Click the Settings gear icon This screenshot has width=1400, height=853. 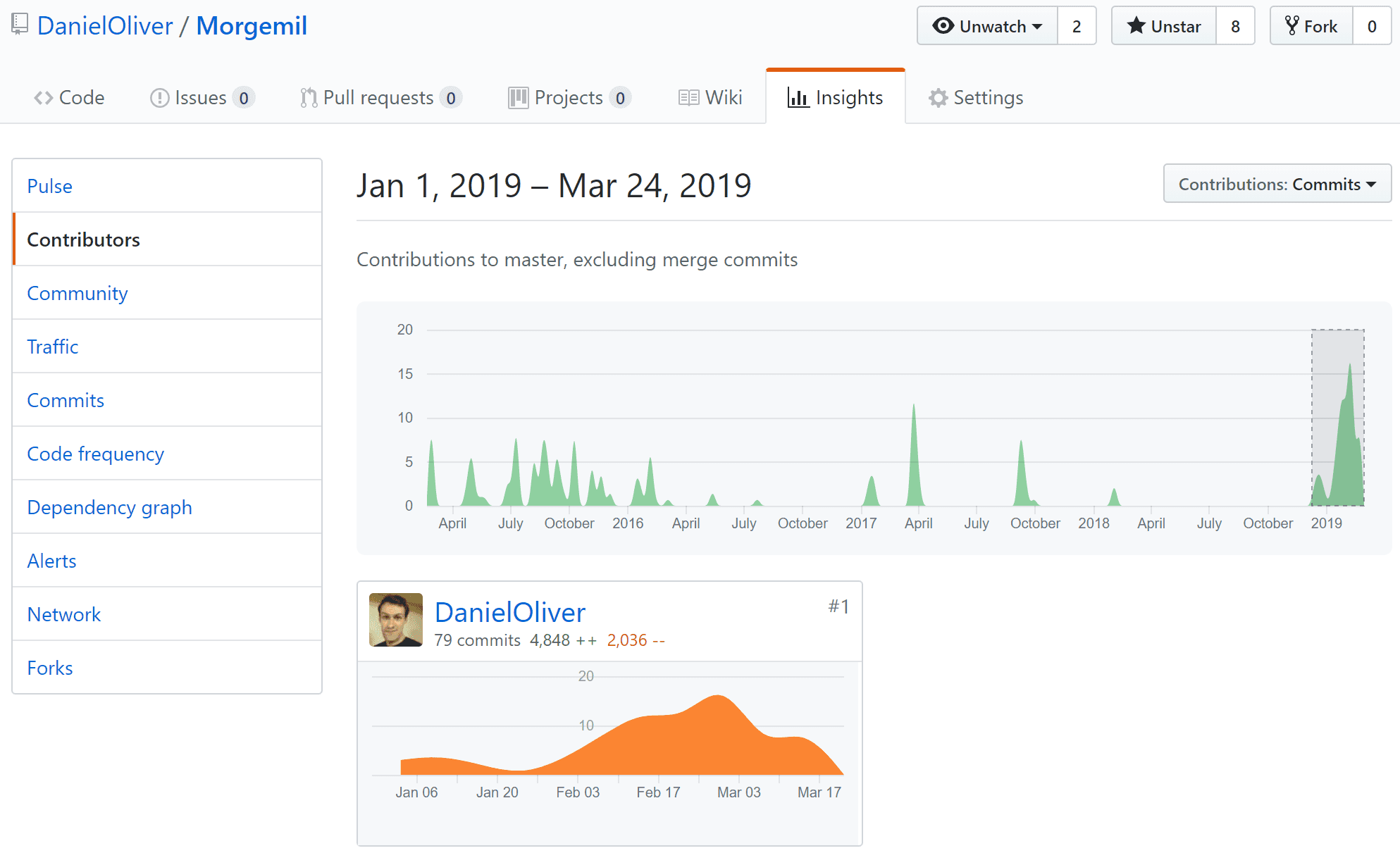pos(938,98)
